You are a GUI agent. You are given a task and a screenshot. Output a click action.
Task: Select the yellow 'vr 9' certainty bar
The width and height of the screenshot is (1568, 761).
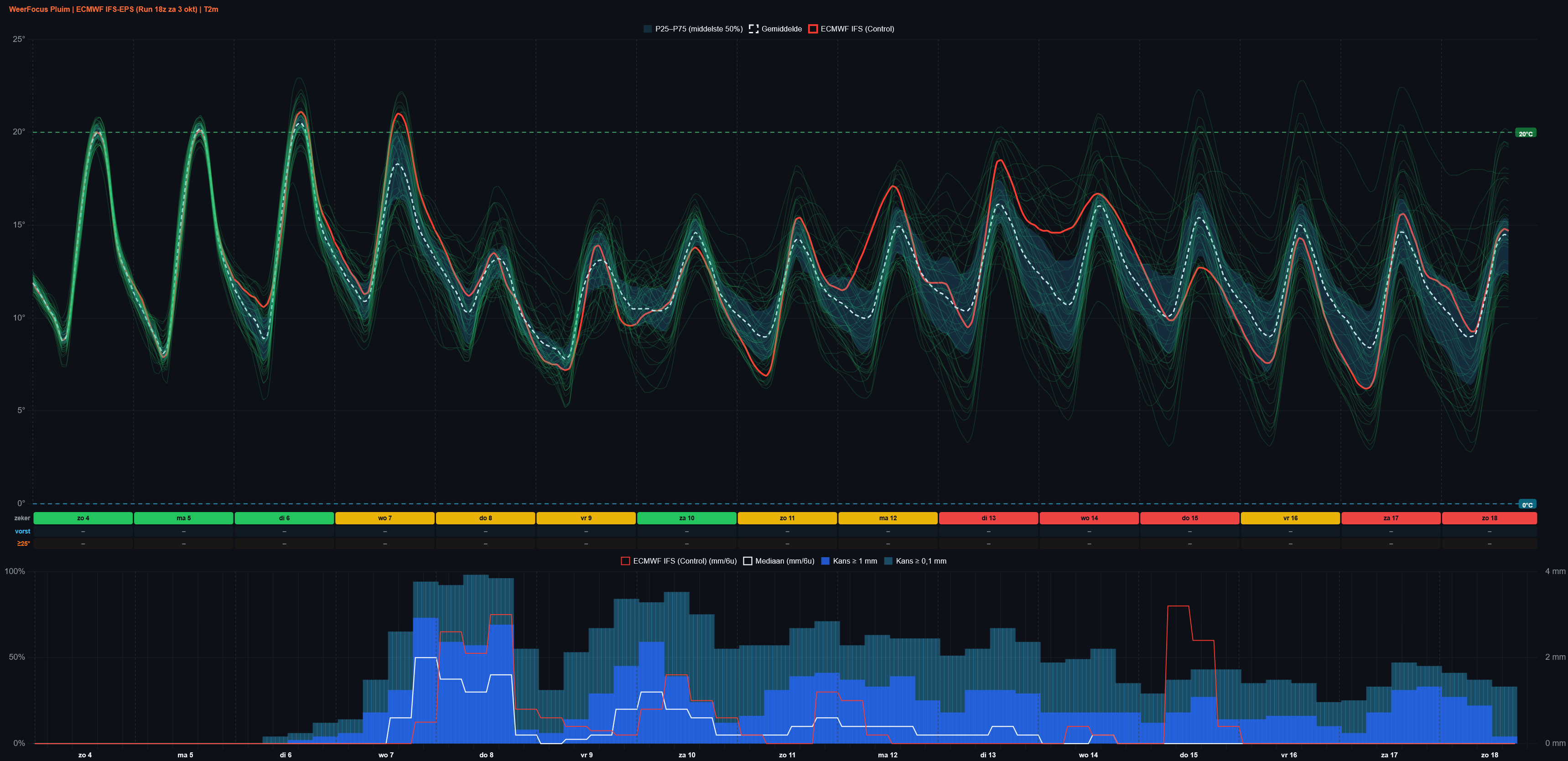(586, 518)
